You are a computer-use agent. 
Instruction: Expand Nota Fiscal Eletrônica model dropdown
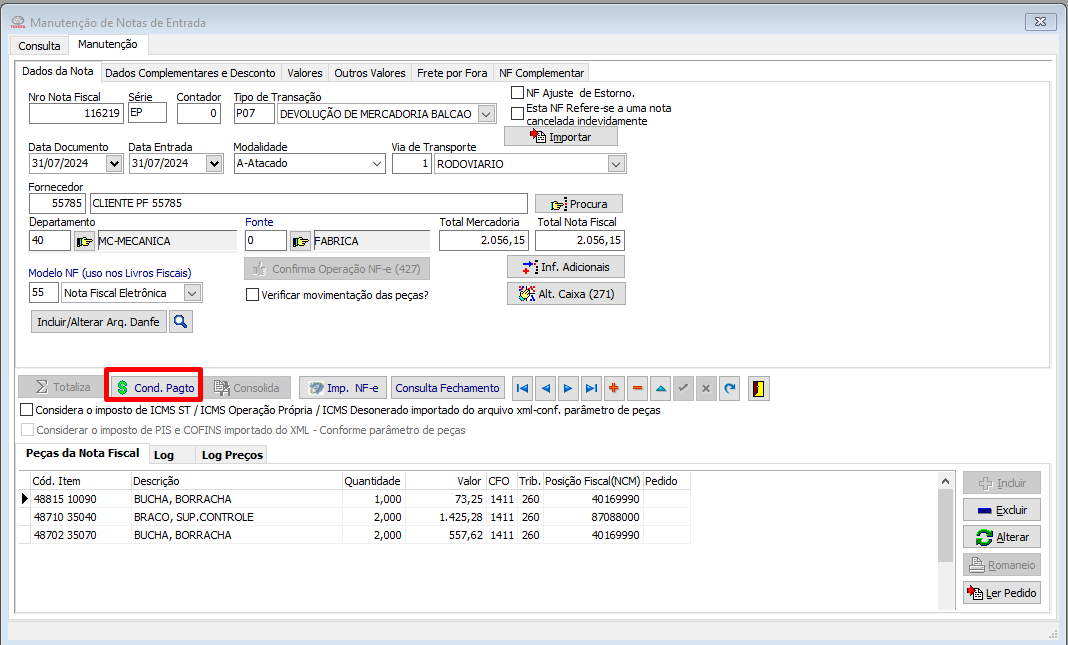click(x=193, y=293)
